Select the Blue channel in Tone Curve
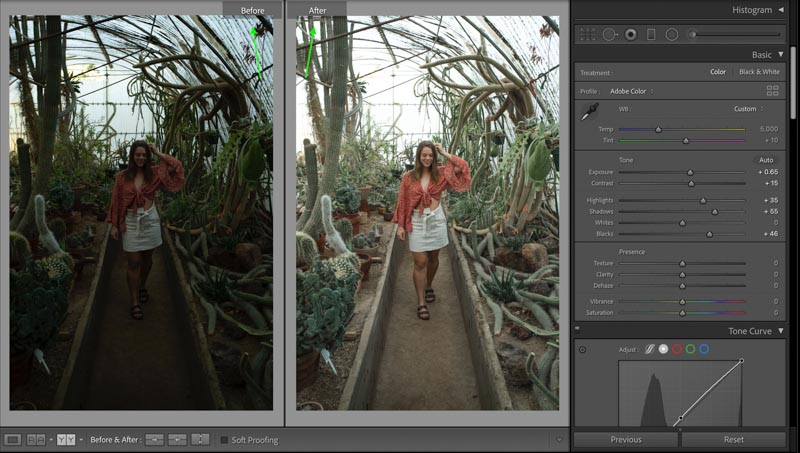This screenshot has height=453, width=800. pyautogui.click(x=704, y=349)
